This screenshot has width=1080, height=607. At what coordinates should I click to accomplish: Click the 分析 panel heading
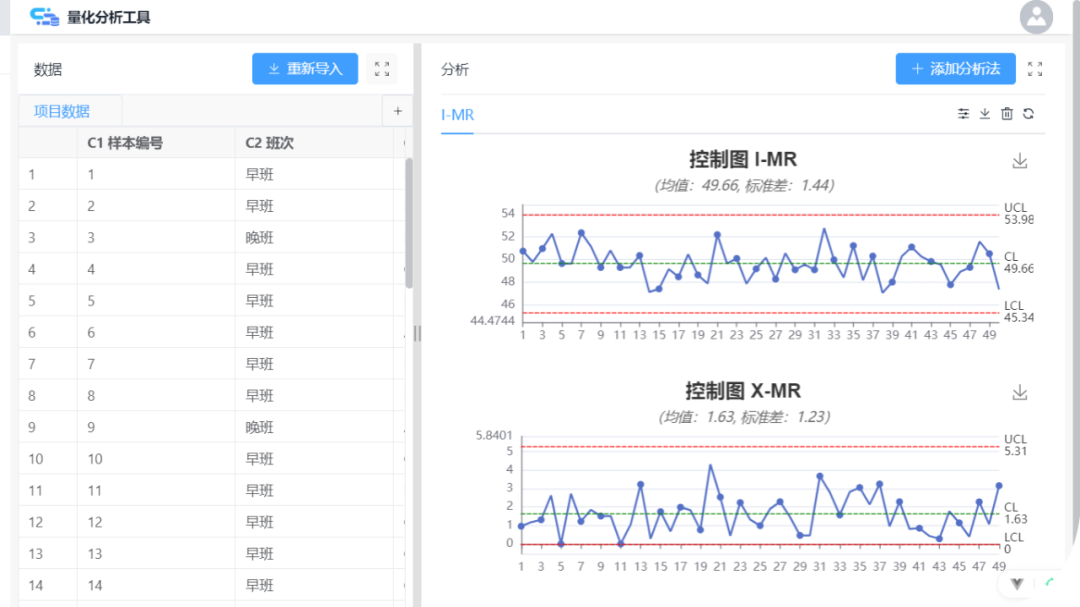point(455,70)
